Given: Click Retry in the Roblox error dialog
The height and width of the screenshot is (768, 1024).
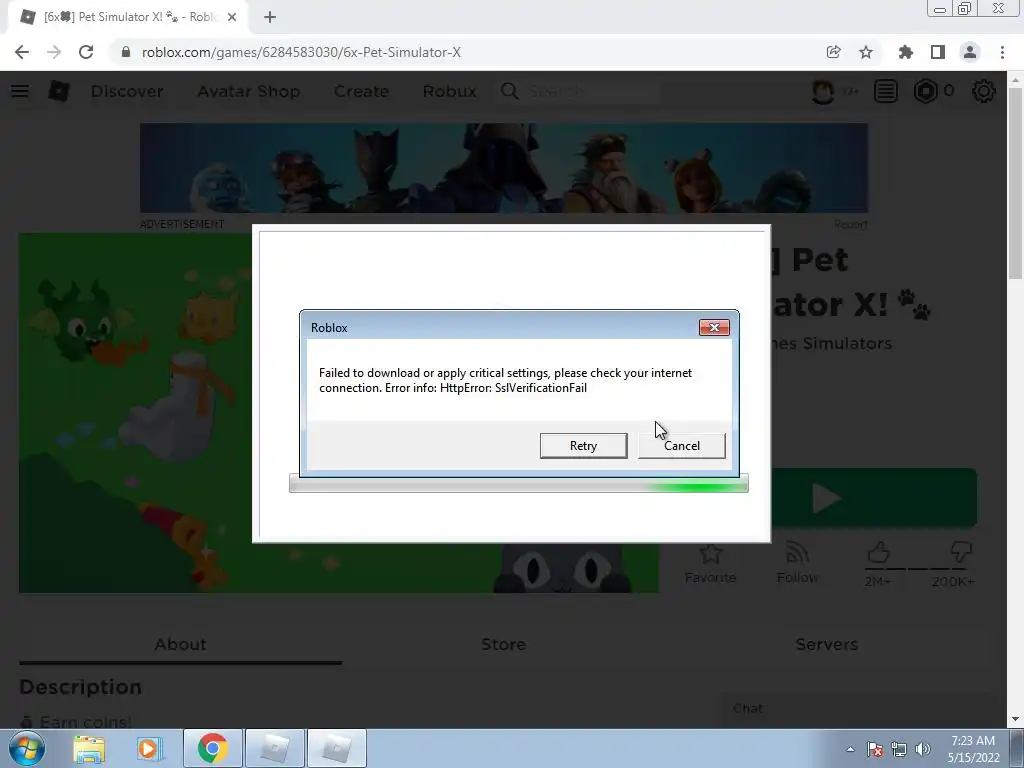Looking at the screenshot, I should point(583,445).
